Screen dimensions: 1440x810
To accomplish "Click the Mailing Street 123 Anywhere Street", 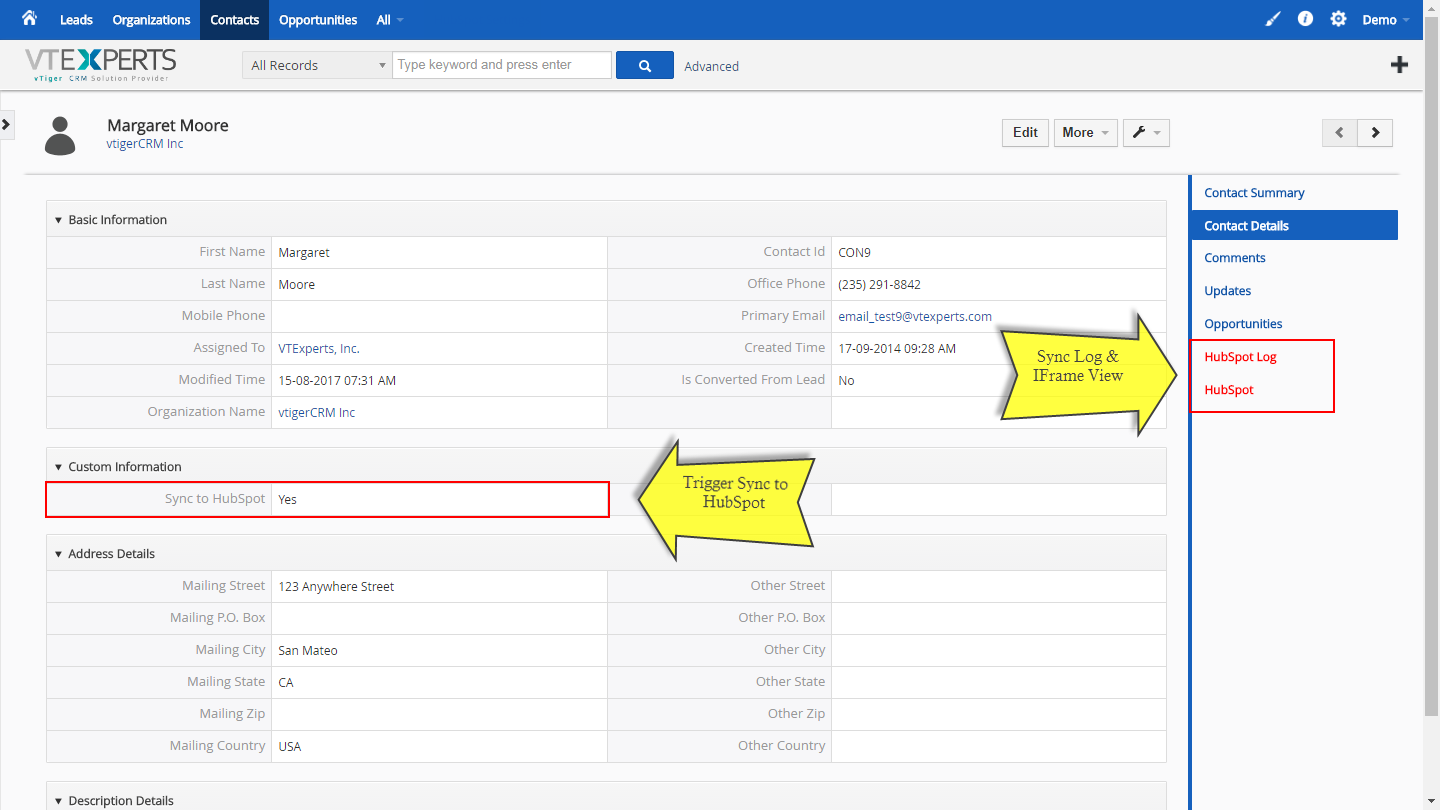I will click(x=336, y=587).
